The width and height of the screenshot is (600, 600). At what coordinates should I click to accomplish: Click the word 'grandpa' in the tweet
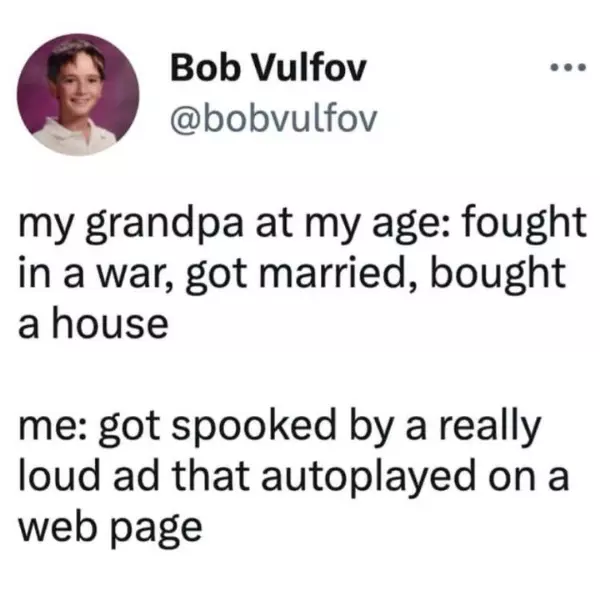point(164,225)
